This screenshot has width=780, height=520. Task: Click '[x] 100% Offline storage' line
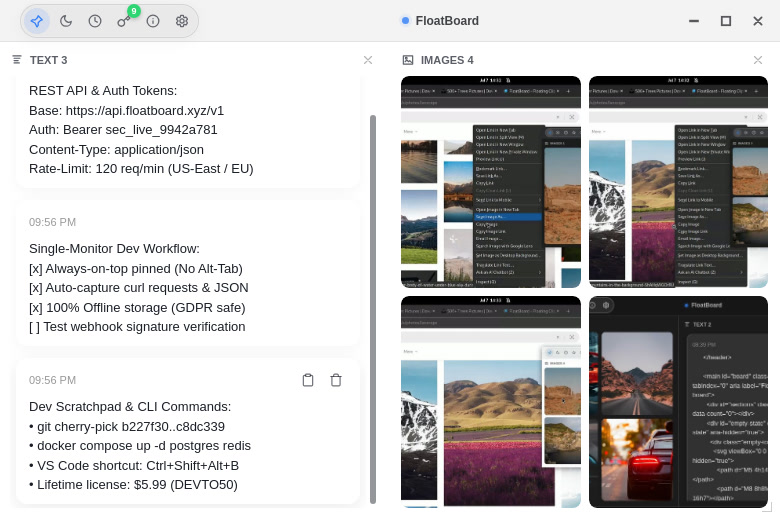(x=137, y=308)
